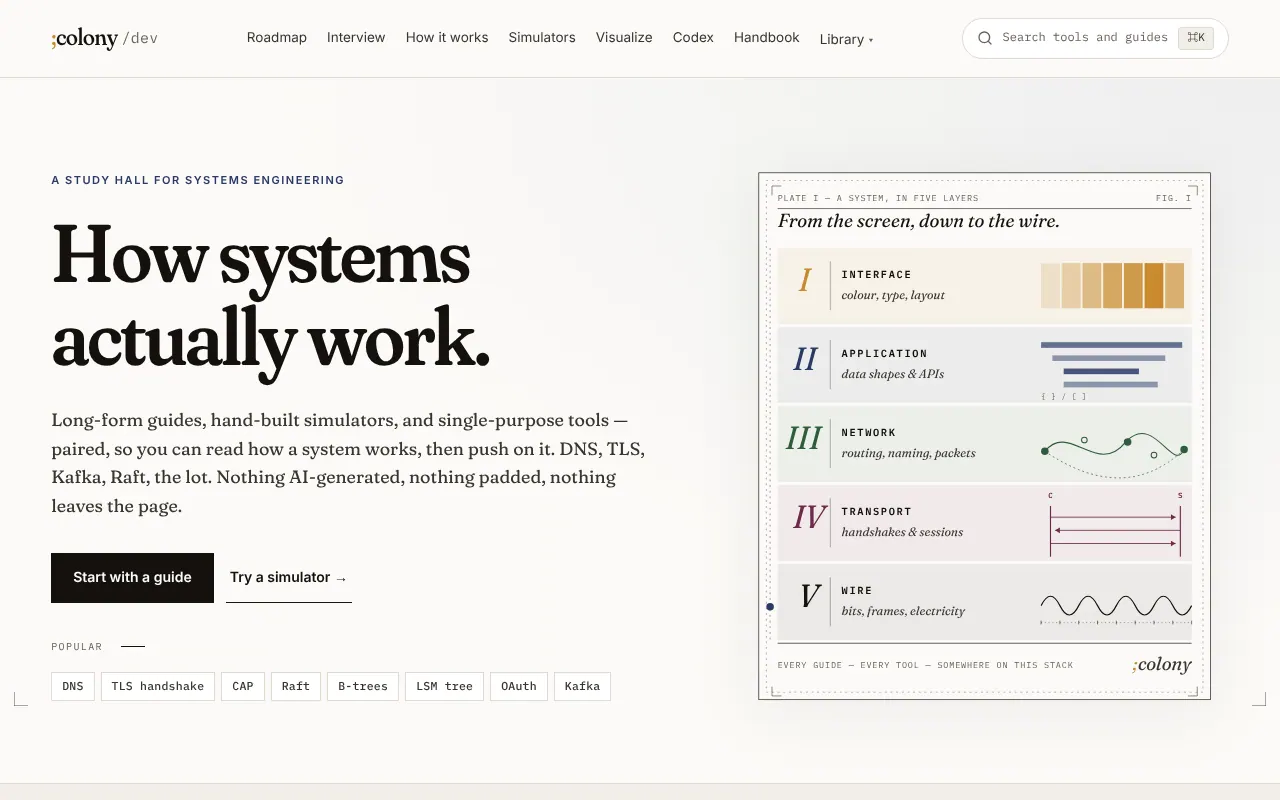Click the Roman numeral III of the Network layer
The height and width of the screenshot is (800, 1280).
point(804,438)
